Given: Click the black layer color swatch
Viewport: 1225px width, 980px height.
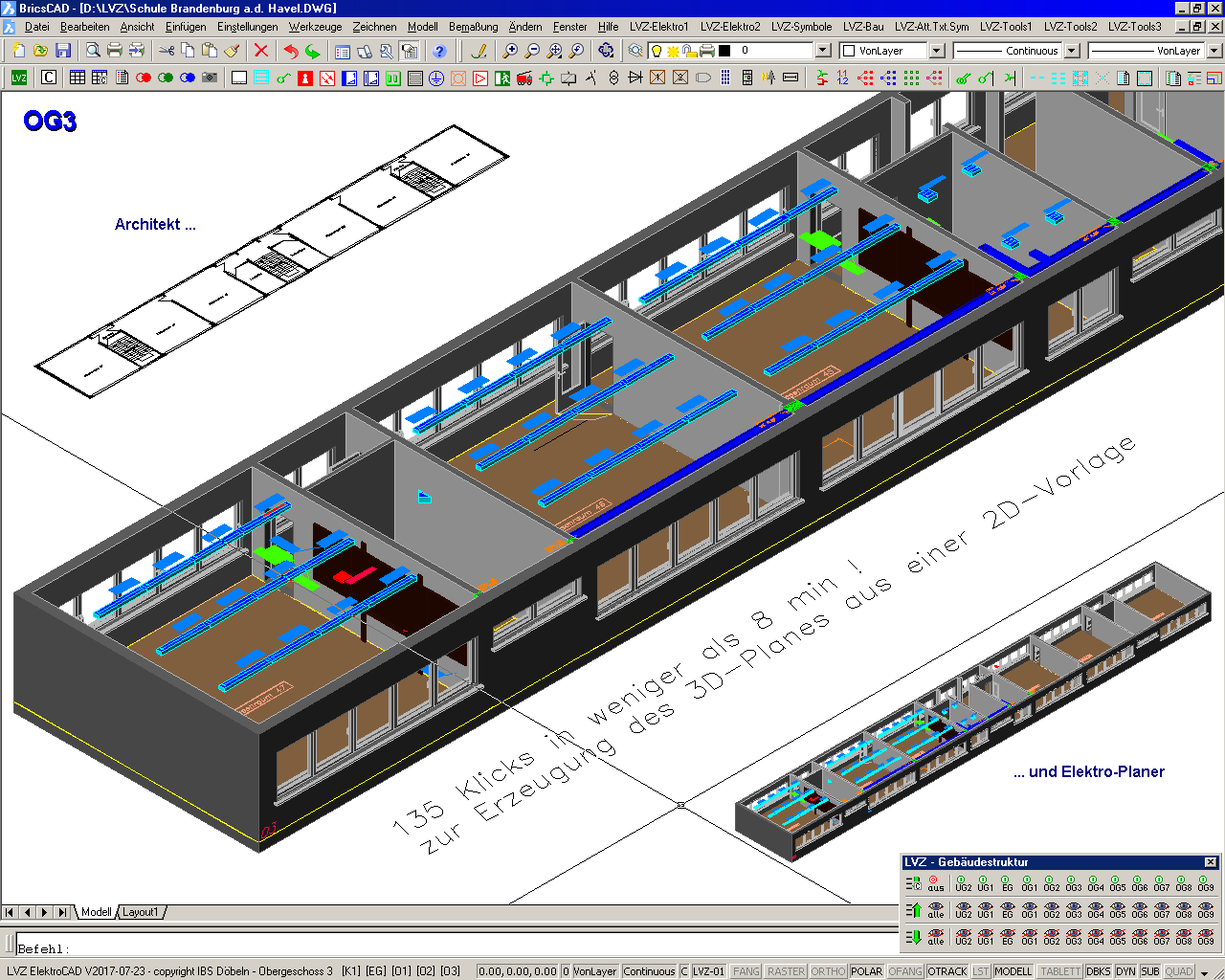Looking at the screenshot, I should point(724,51).
